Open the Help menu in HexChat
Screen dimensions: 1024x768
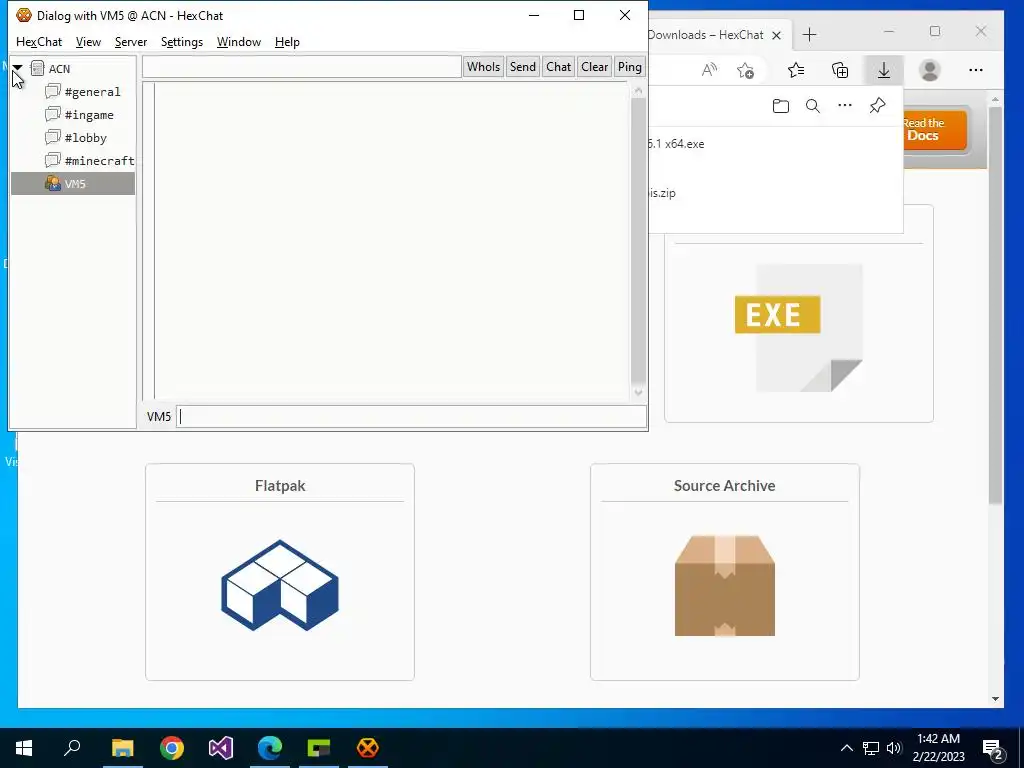point(287,42)
